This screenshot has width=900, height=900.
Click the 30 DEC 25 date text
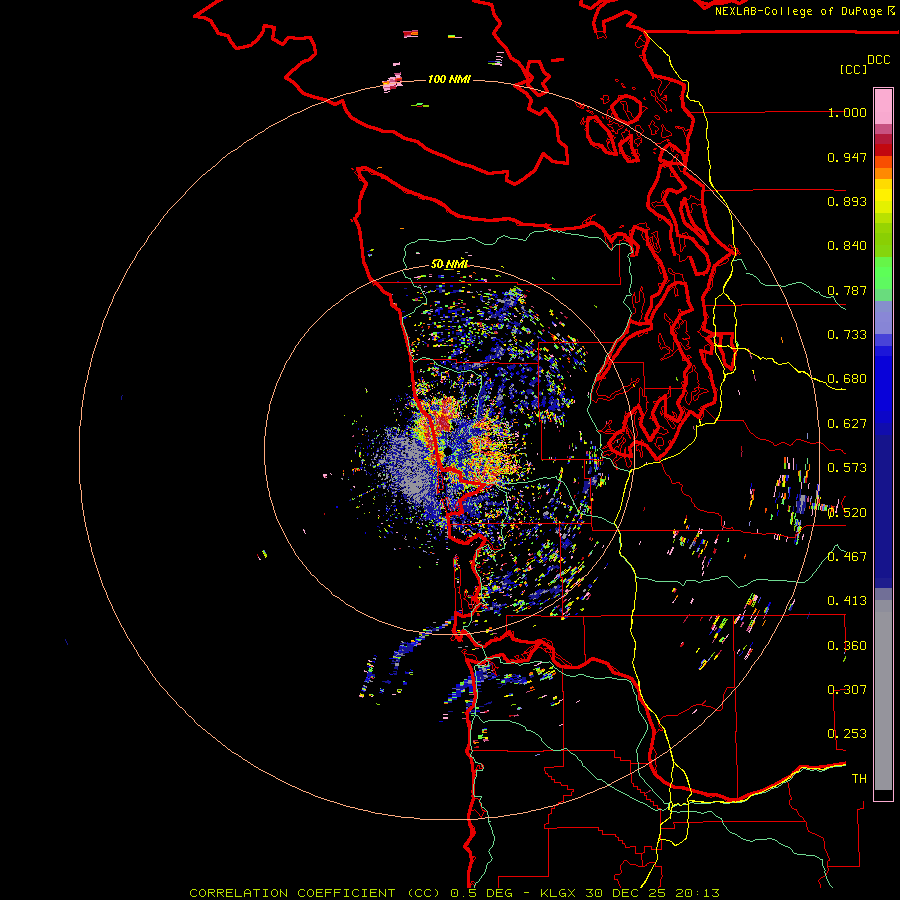(626, 893)
